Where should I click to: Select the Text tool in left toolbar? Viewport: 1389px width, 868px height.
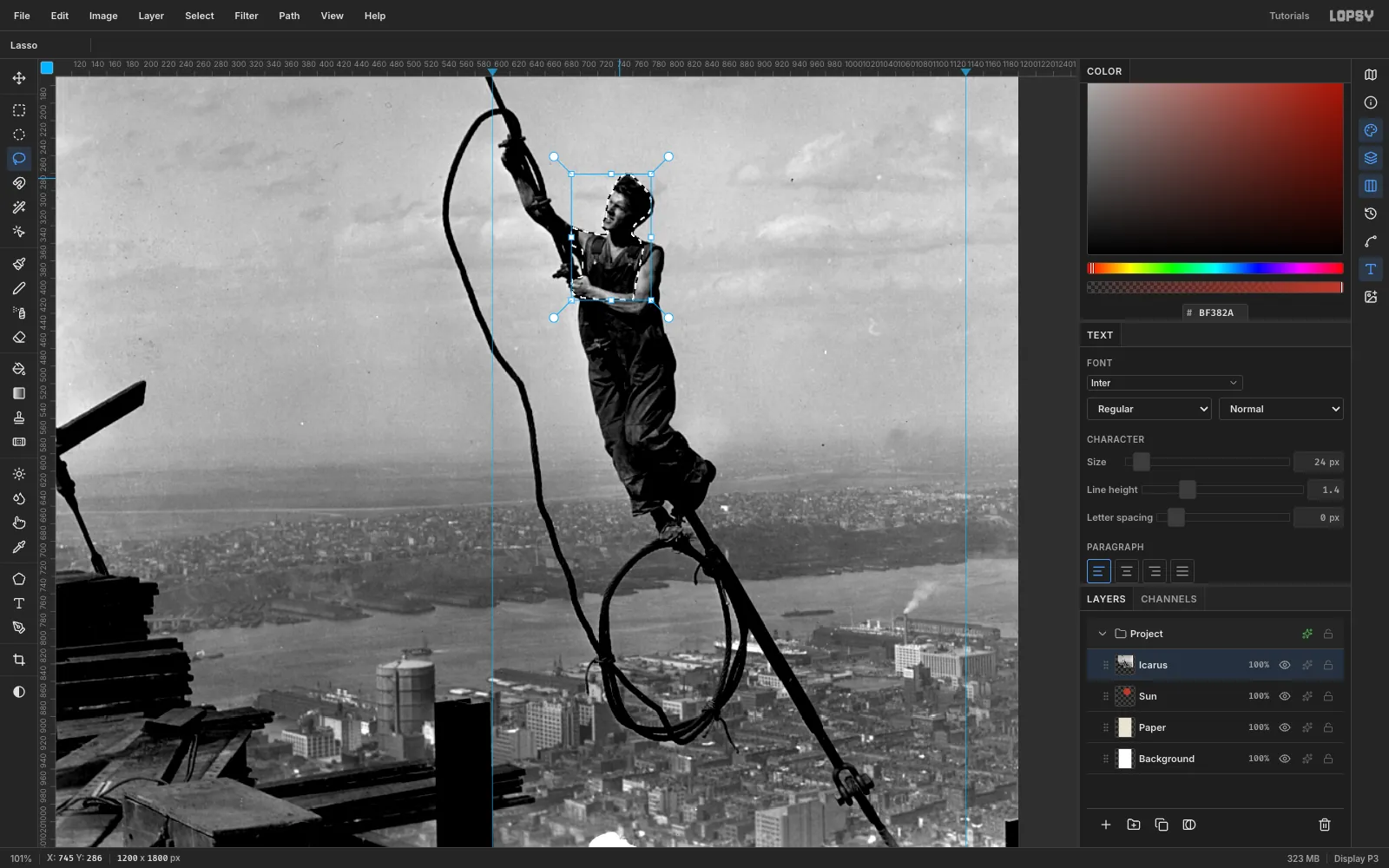pos(19,603)
